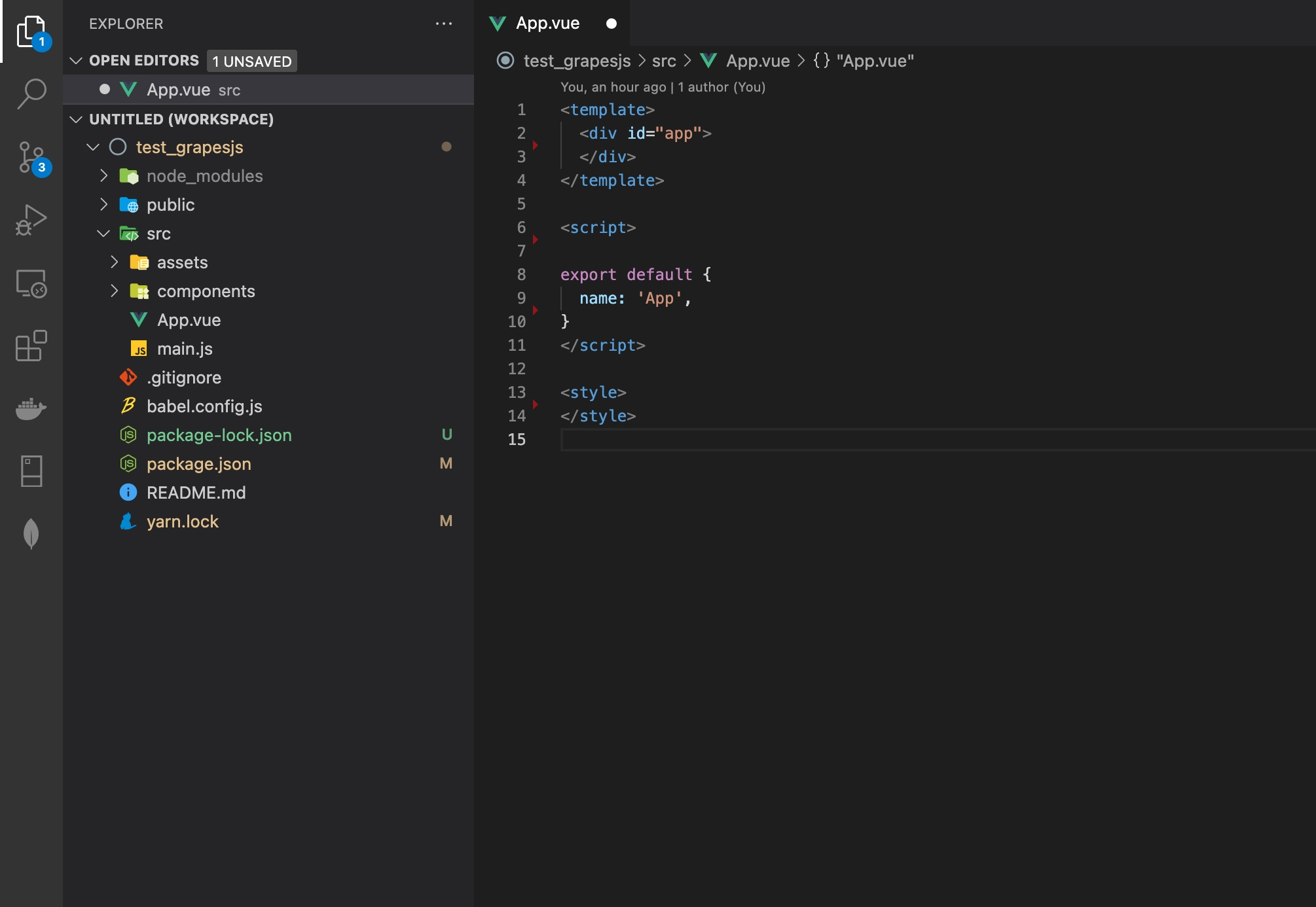
Task: Open package-lock.json file
Action: coord(268,435)
